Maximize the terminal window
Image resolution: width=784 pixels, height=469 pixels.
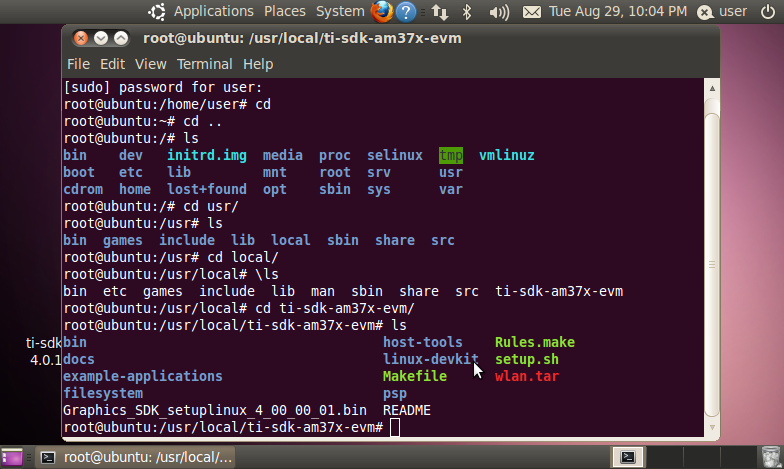click(120, 38)
